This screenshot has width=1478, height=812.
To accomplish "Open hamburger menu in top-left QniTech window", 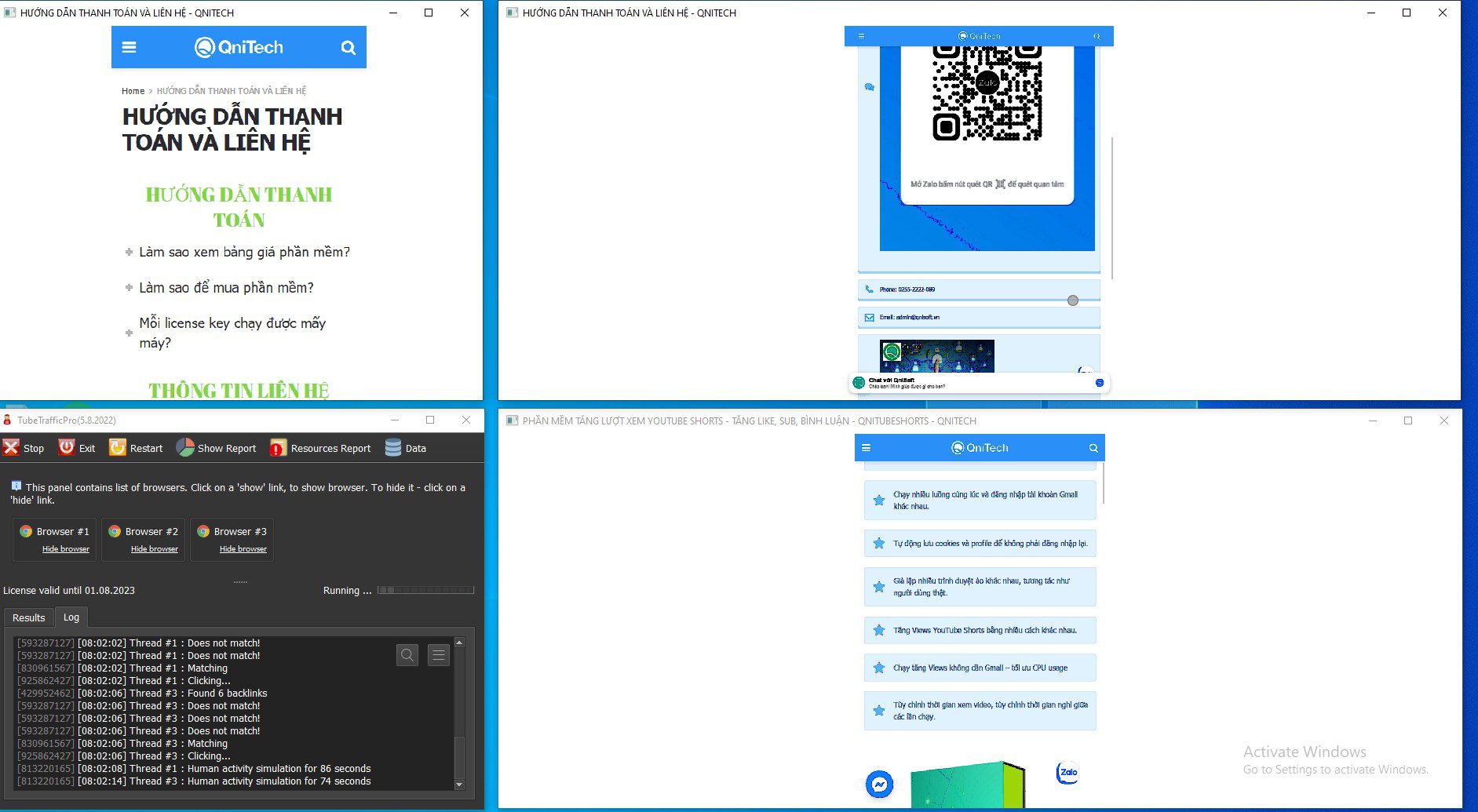I will 130,47.
